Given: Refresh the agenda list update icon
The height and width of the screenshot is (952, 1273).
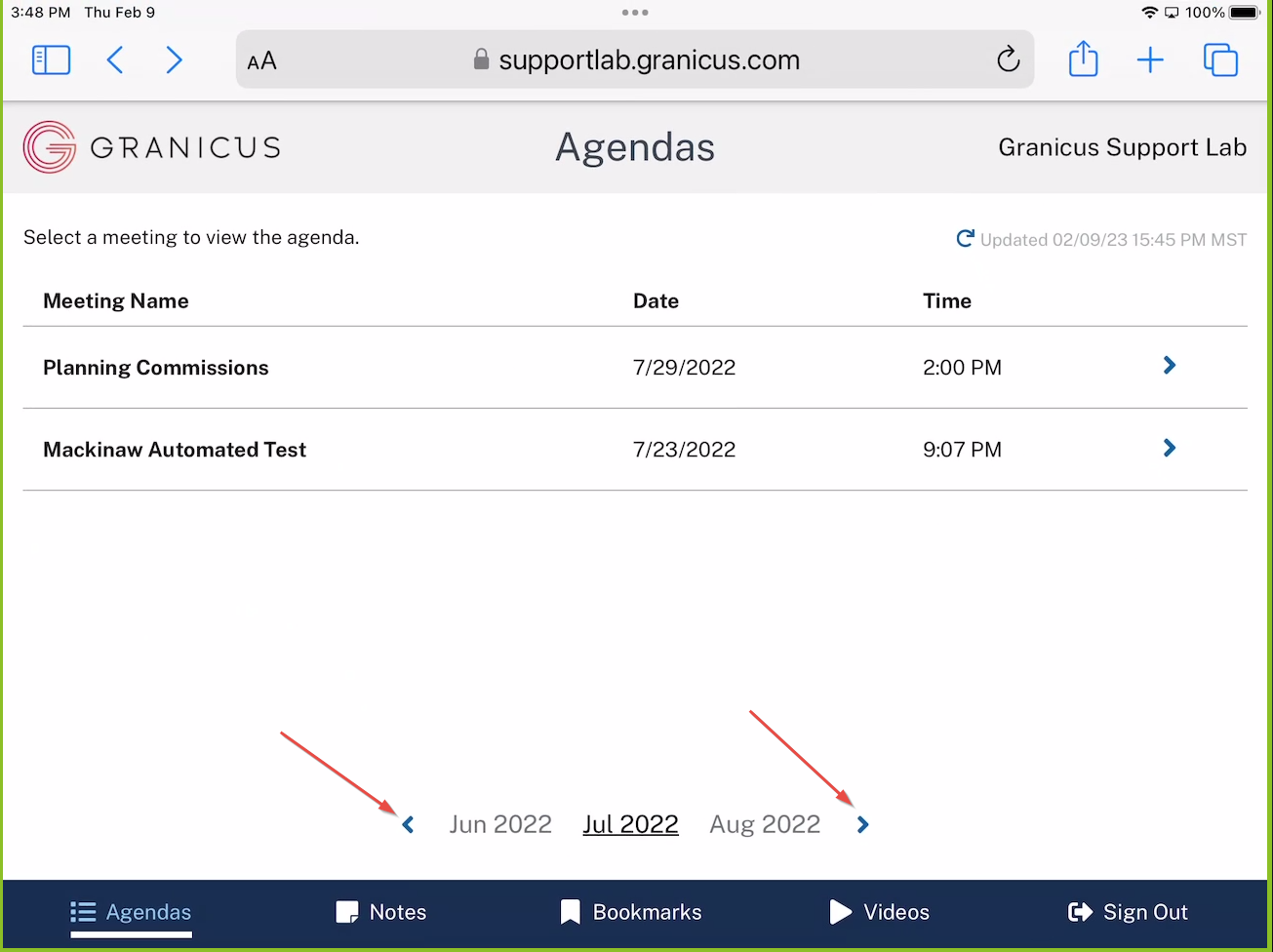Looking at the screenshot, I should 965,239.
